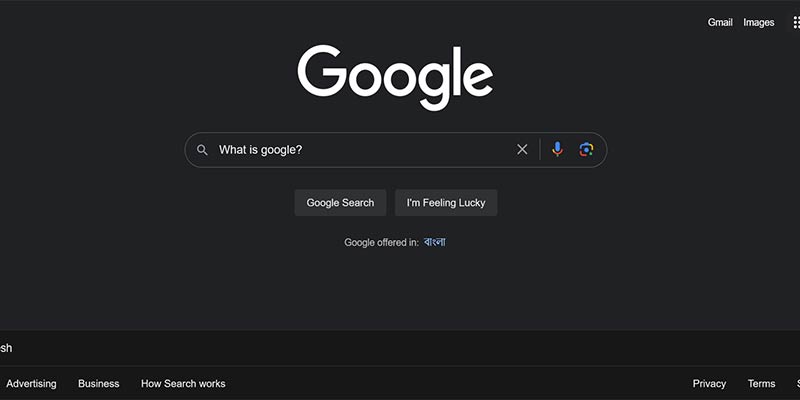
Task: Open How Search works link
Action: [183, 384]
